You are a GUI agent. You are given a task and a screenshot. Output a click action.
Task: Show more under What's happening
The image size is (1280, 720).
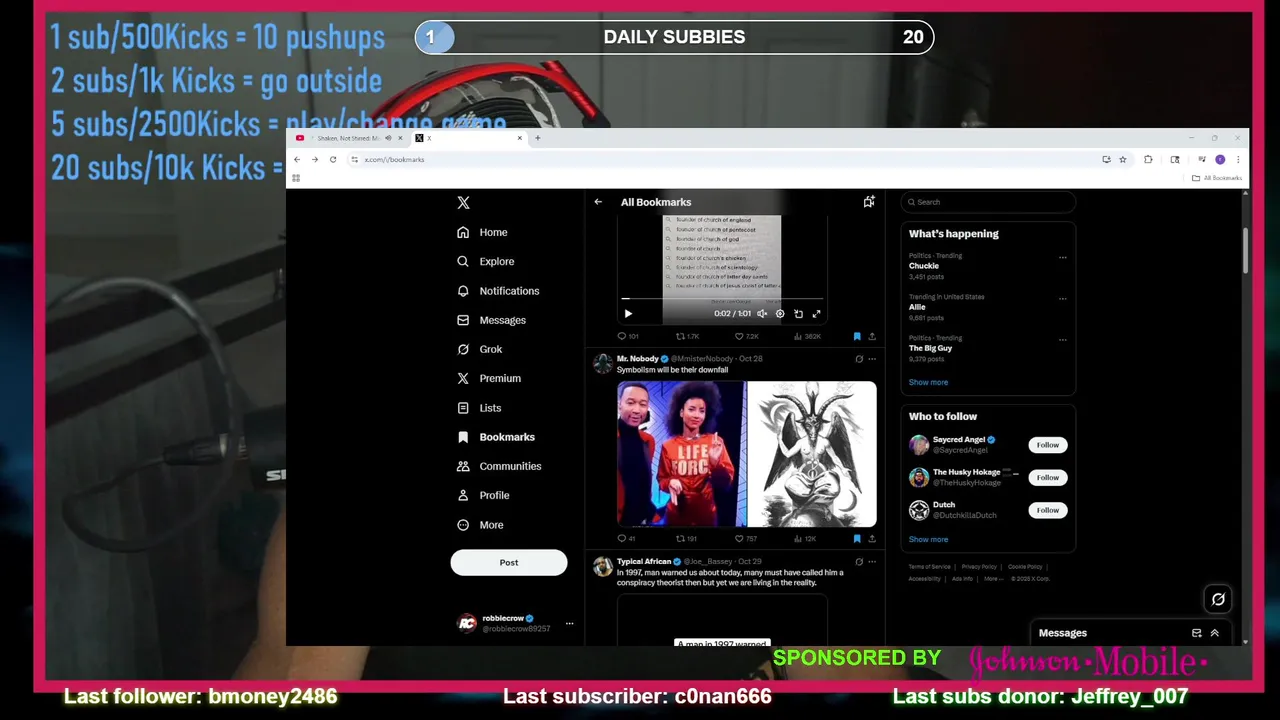tap(928, 382)
